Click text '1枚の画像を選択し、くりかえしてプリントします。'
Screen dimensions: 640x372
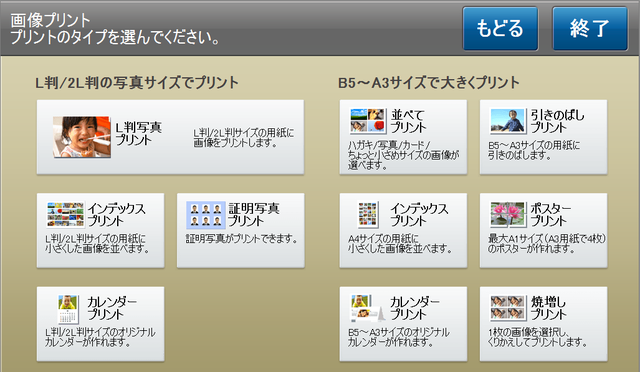point(538,337)
